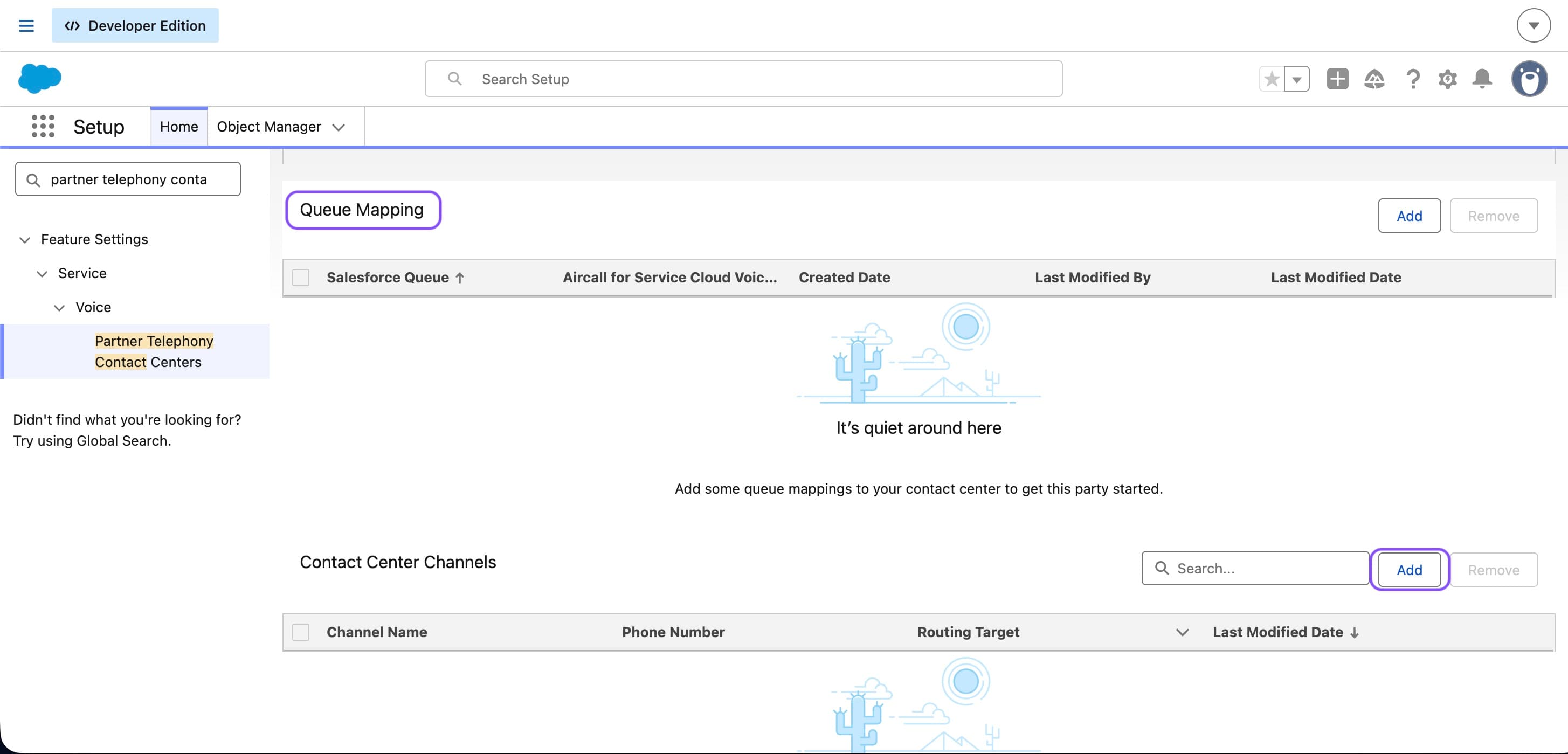Open the user profile avatar
1568x754 pixels.
coord(1529,79)
